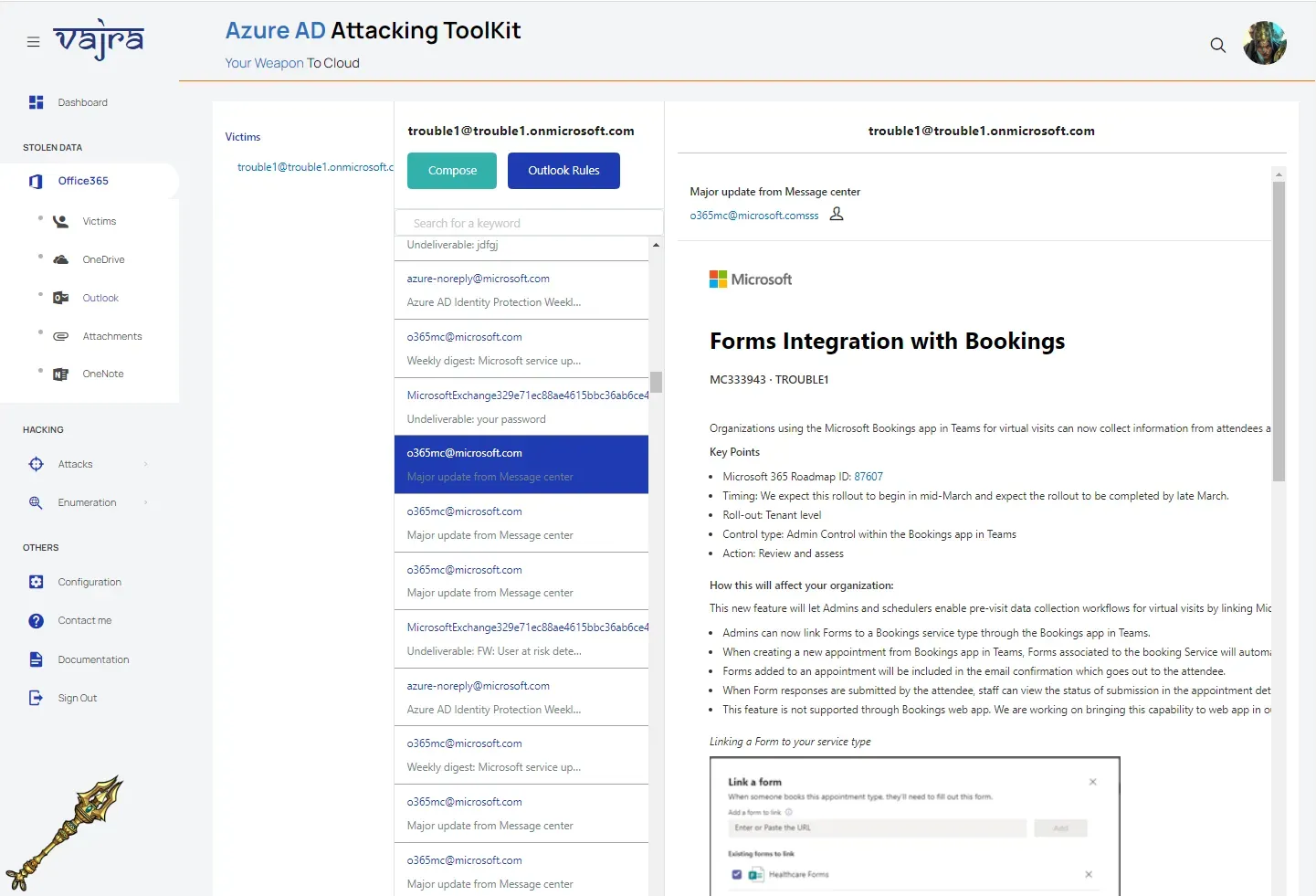Click the Attacks crosshair icon

click(37, 464)
